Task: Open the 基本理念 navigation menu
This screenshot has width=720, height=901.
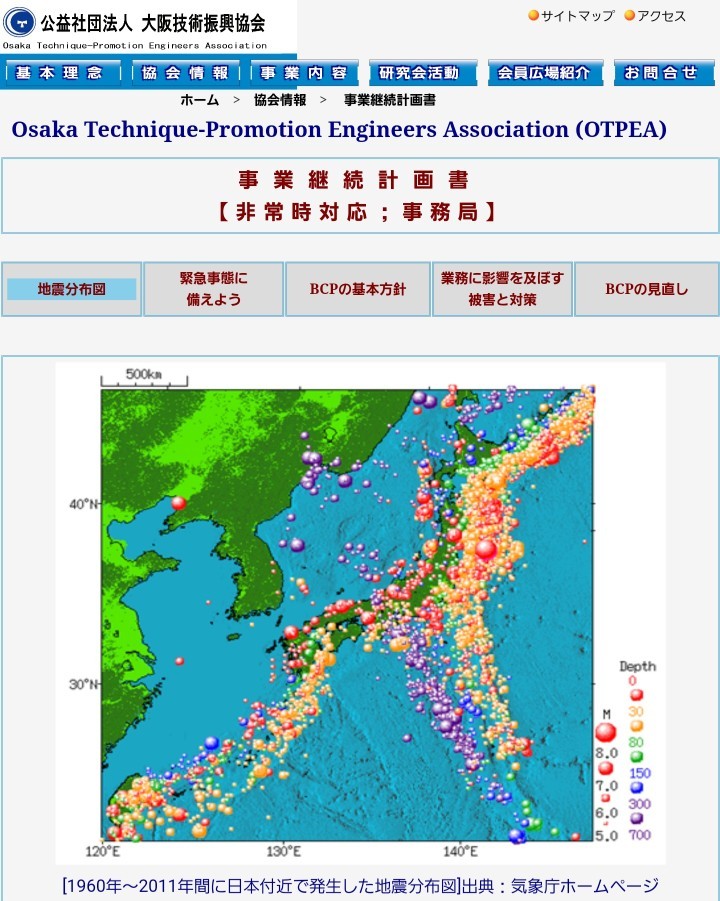Action: coord(62,73)
